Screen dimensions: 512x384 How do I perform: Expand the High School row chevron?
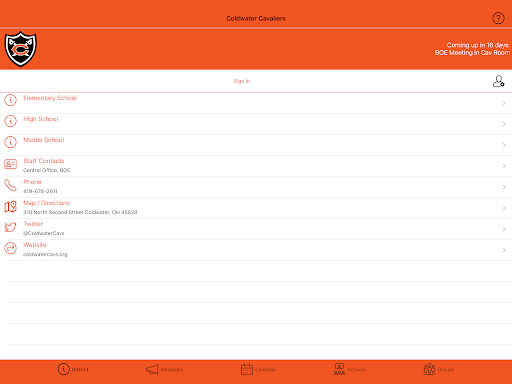click(504, 124)
